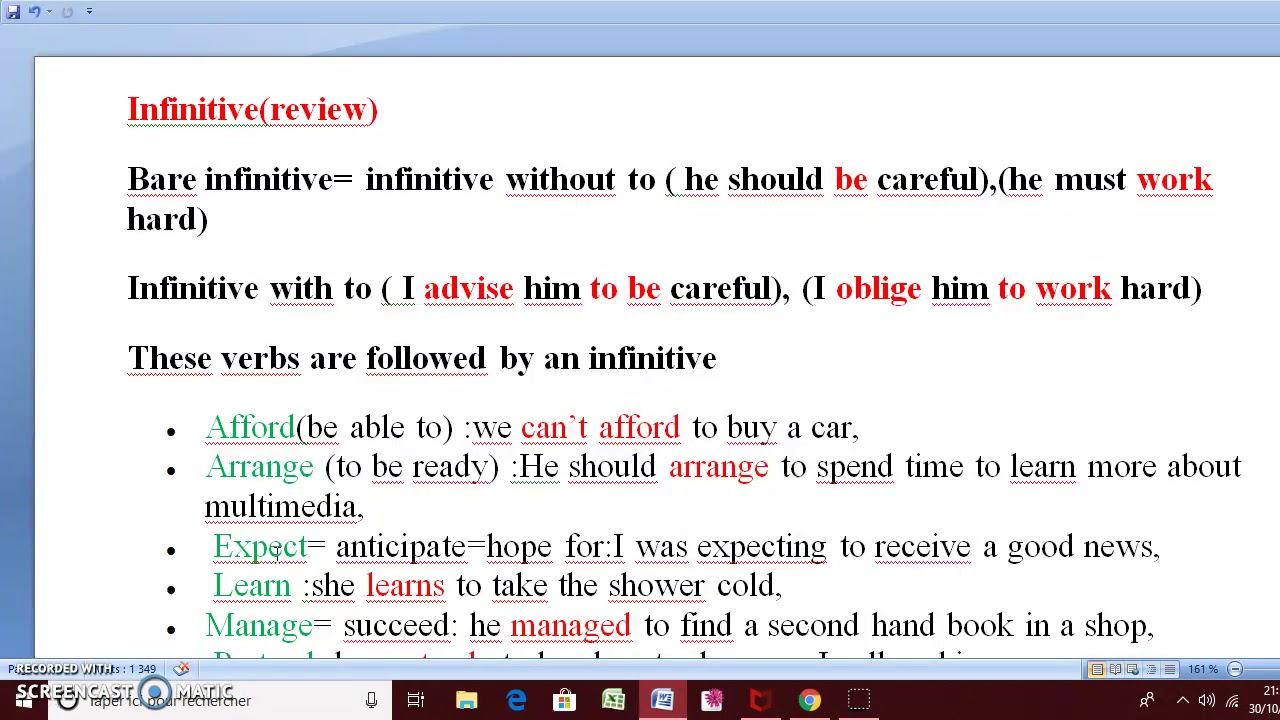Switch to Web Layout view

click(x=1133, y=669)
